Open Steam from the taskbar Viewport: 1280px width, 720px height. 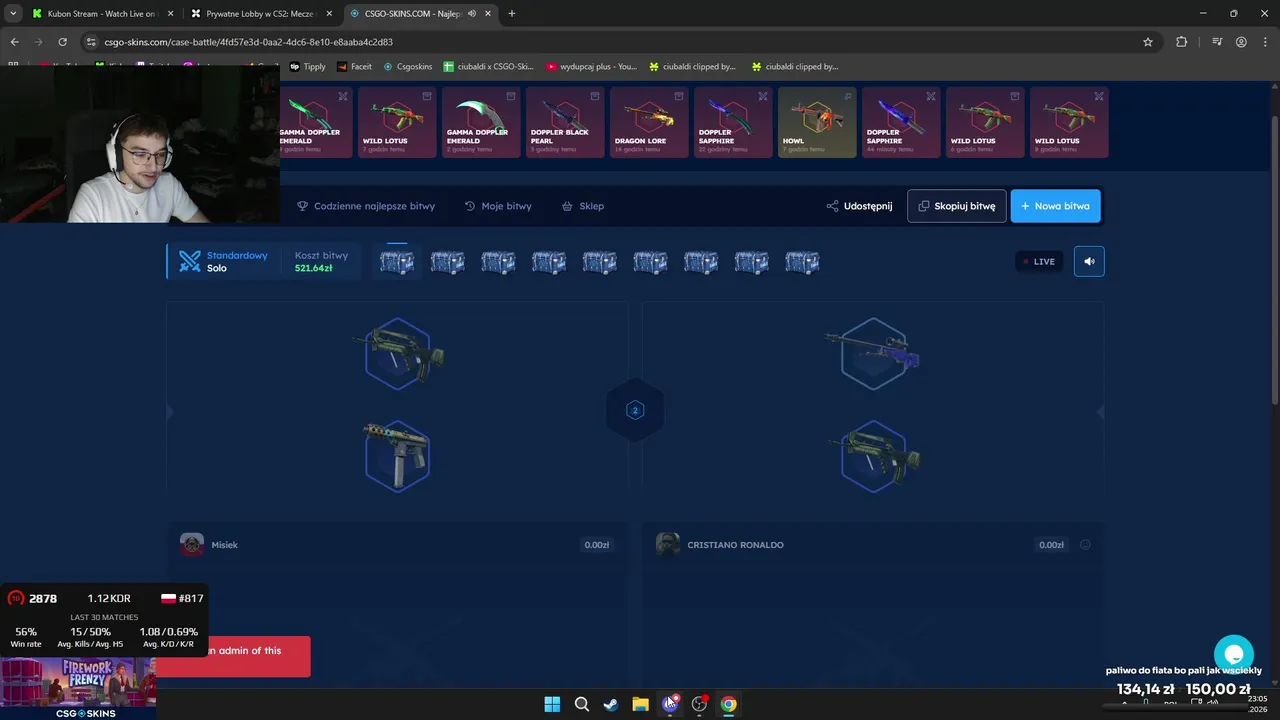(x=611, y=704)
